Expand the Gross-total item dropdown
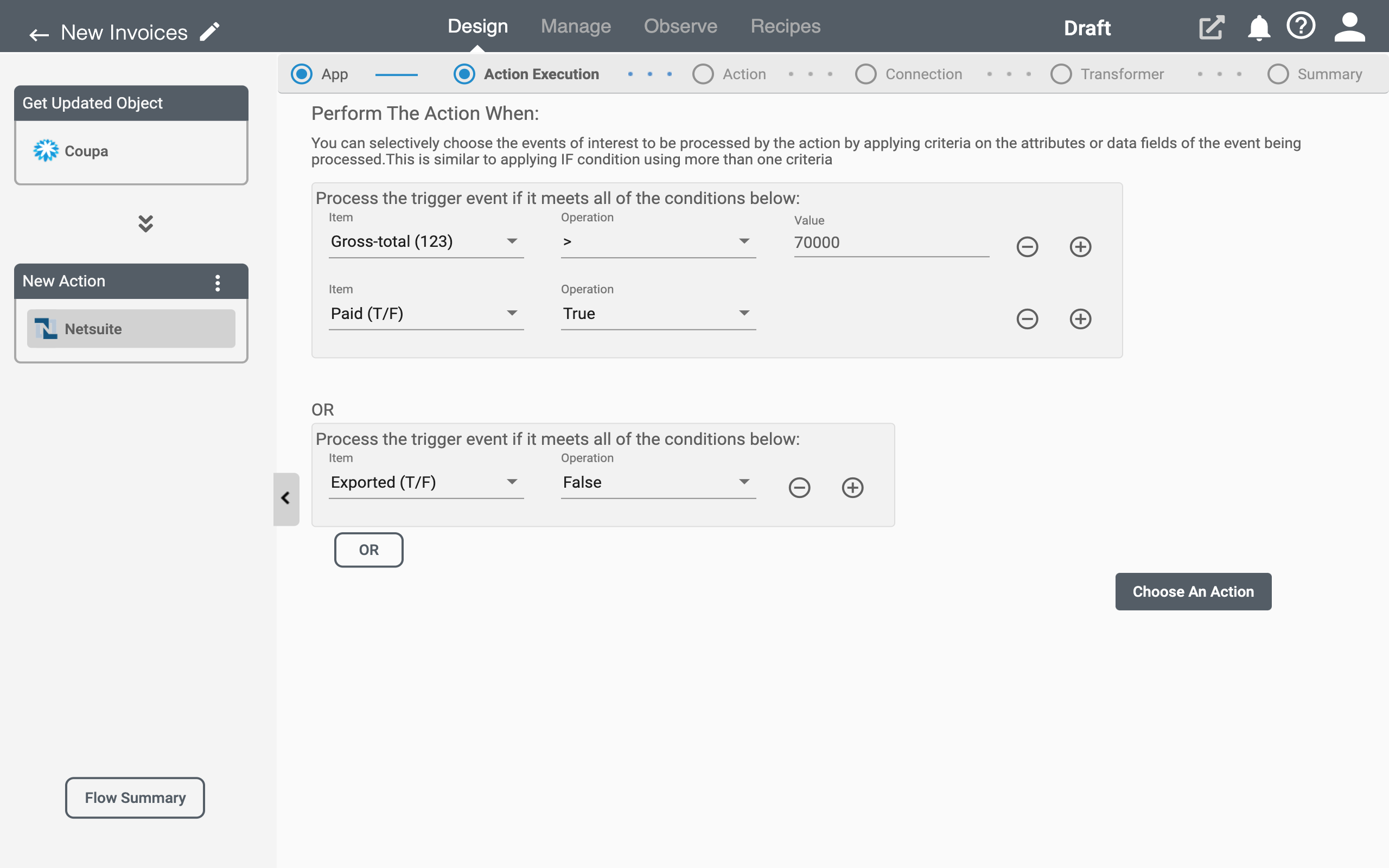The width and height of the screenshot is (1389, 868). [x=510, y=241]
